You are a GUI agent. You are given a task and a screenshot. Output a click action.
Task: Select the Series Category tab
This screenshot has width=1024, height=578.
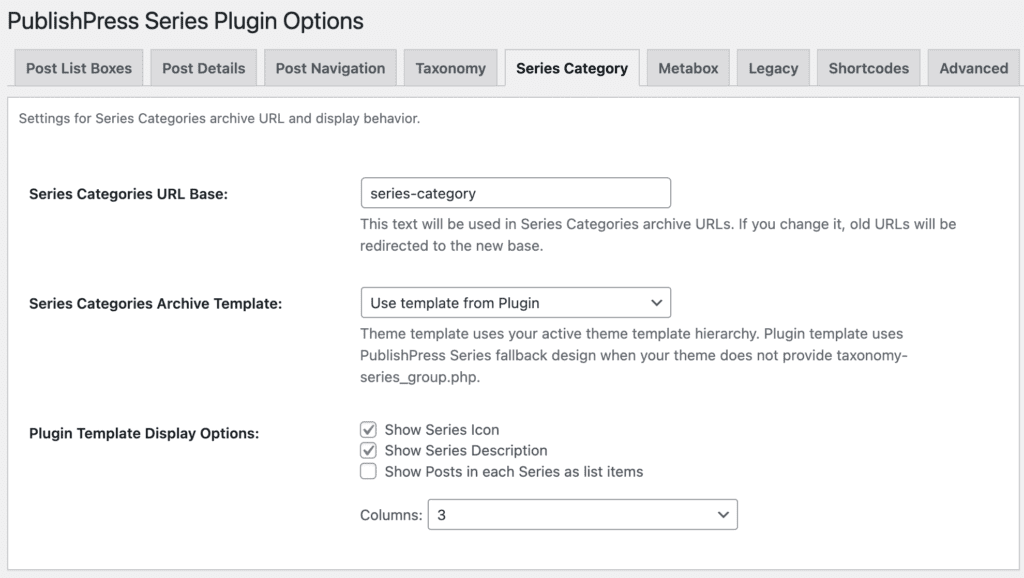coord(572,68)
